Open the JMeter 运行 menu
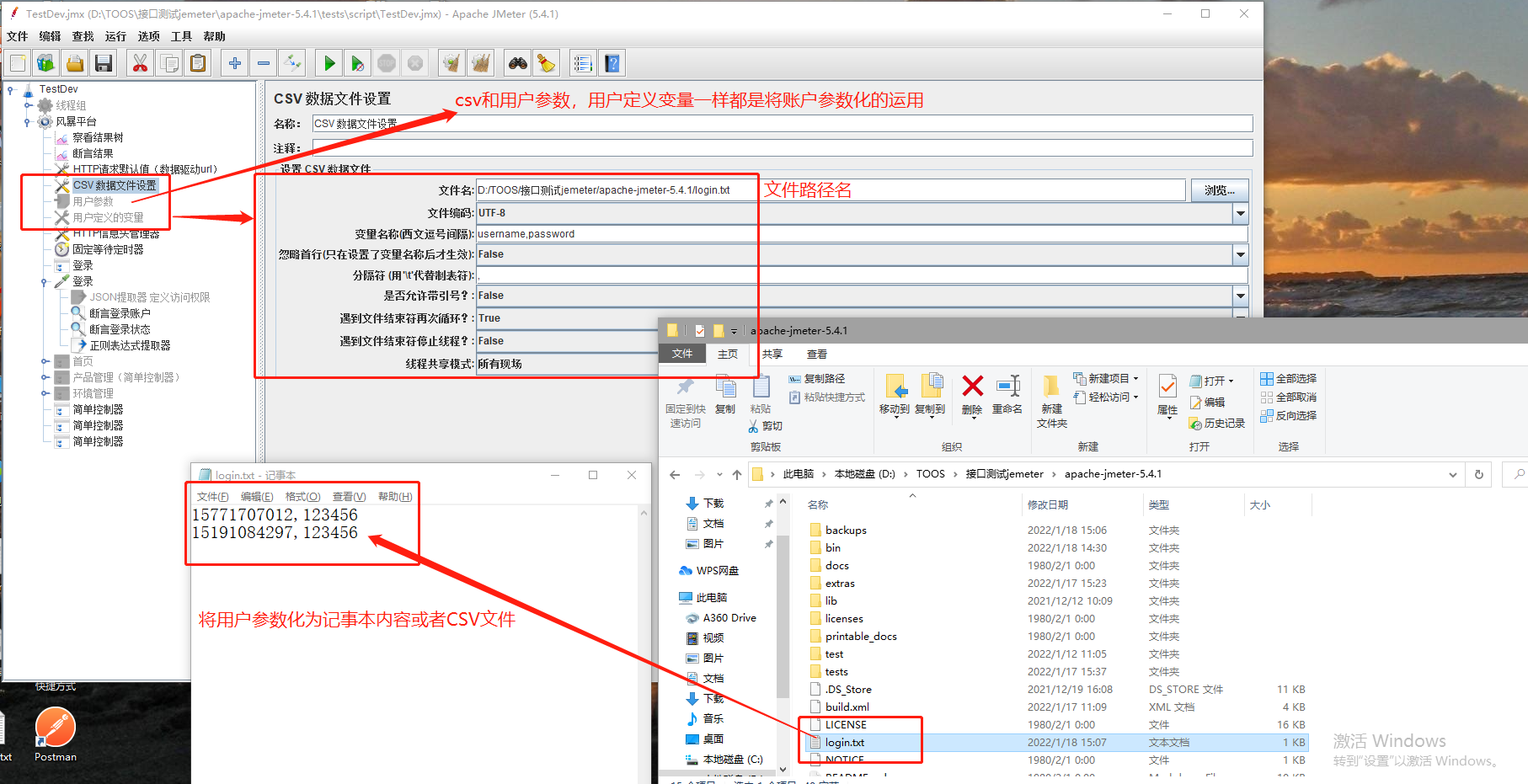Screen dimensions: 1528x784 point(115,36)
